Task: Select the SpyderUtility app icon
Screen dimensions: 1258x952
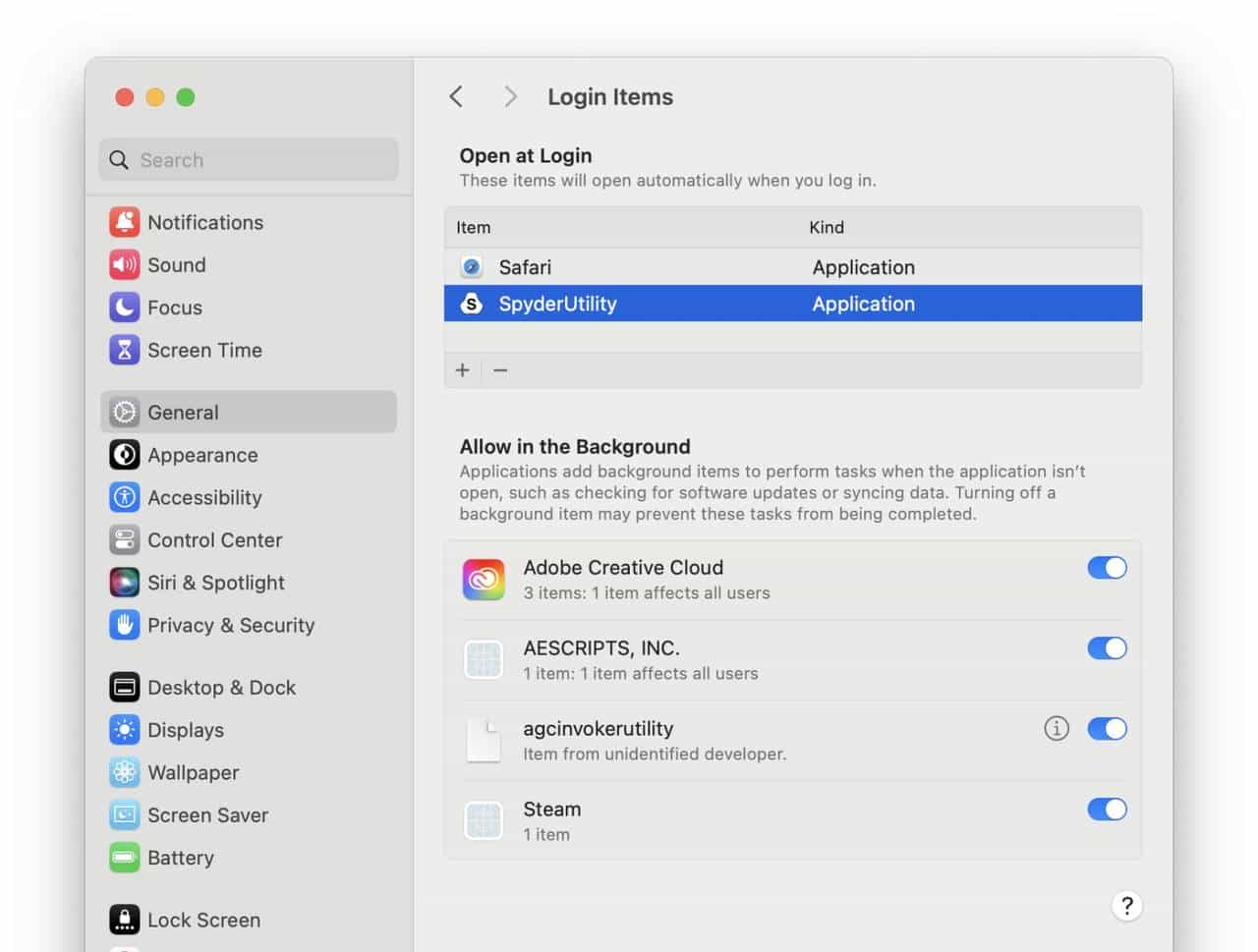Action: click(x=472, y=304)
